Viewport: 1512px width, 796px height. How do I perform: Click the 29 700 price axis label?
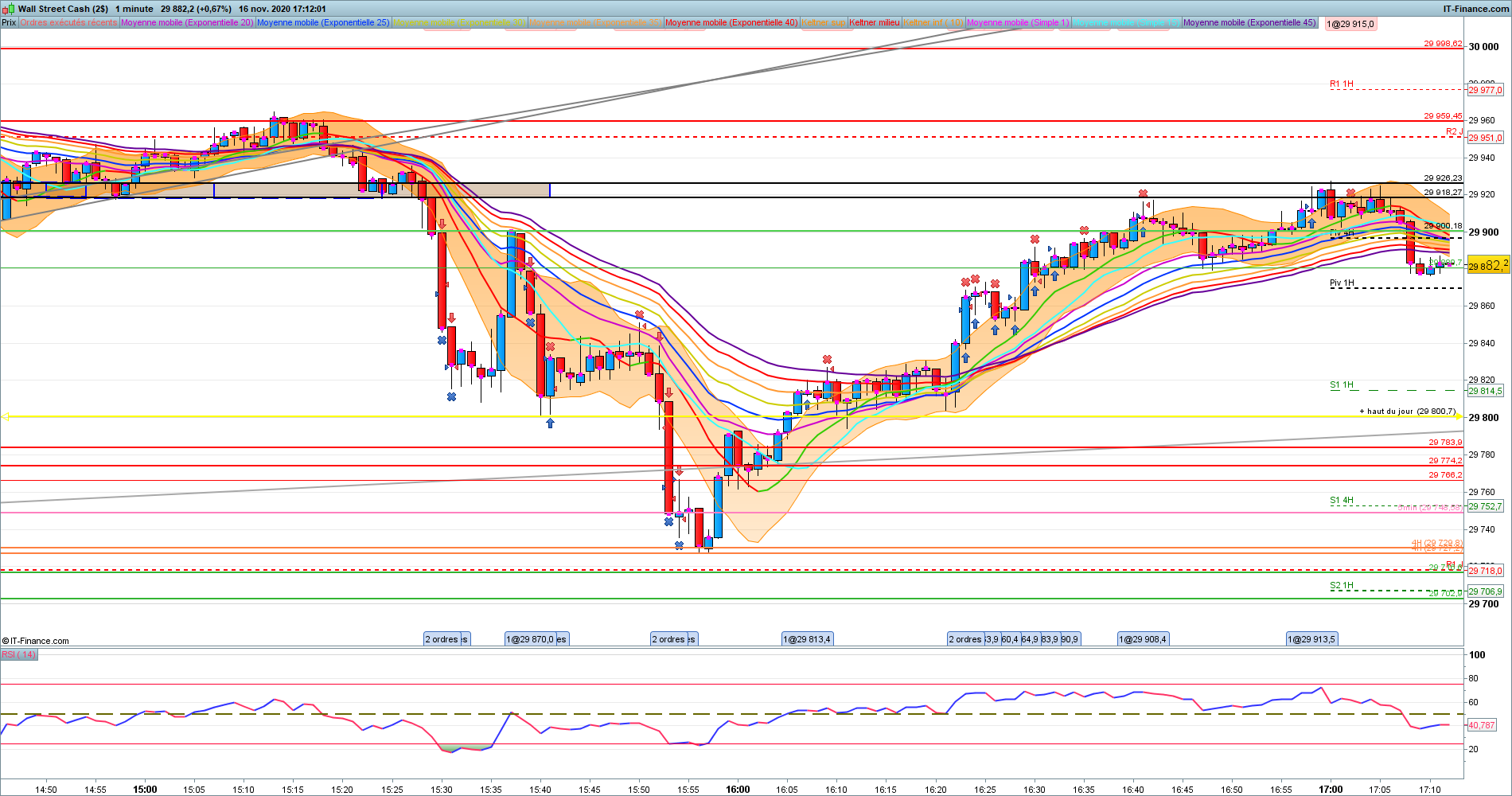[1483, 604]
